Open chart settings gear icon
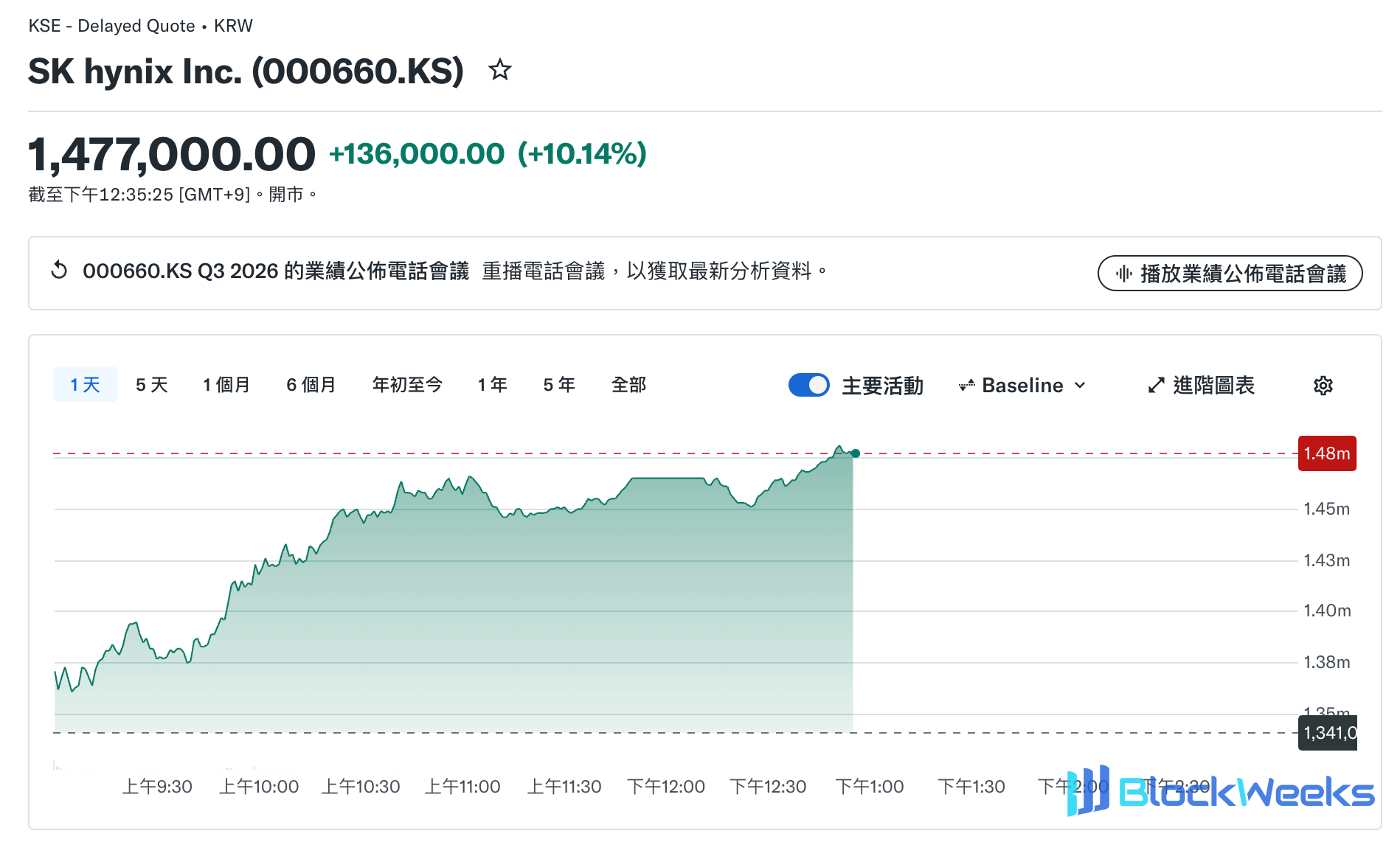The height and width of the screenshot is (842, 1400). (x=1323, y=386)
